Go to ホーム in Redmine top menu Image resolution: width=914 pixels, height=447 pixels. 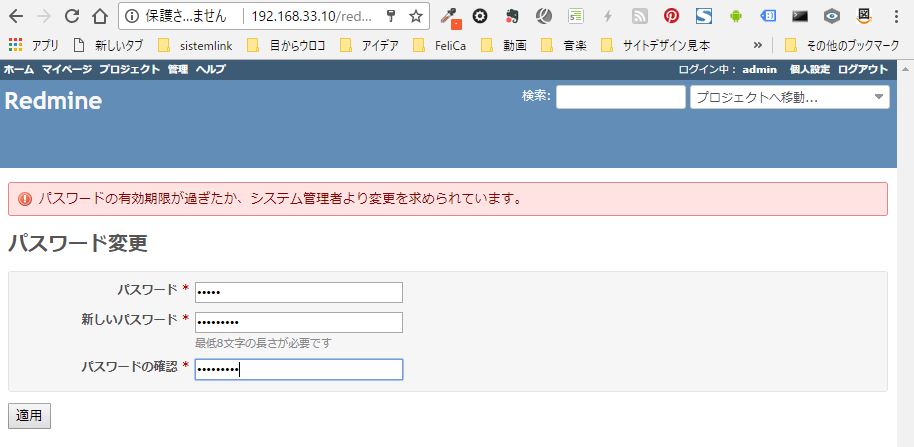19,69
